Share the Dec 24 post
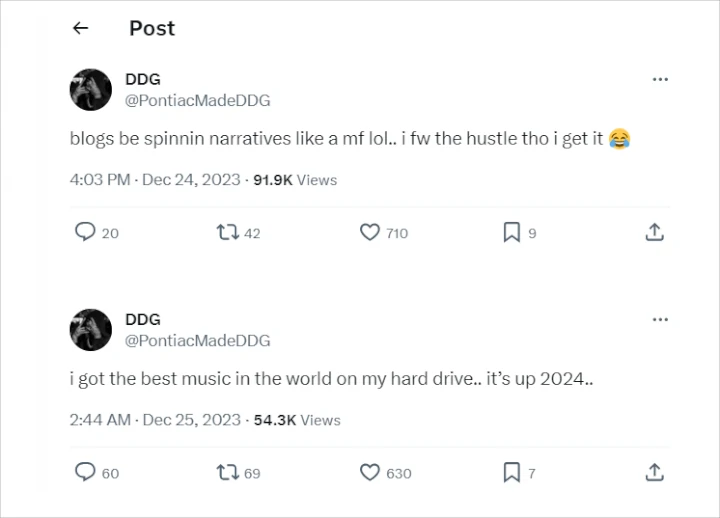This screenshot has width=720, height=518. coord(654,233)
